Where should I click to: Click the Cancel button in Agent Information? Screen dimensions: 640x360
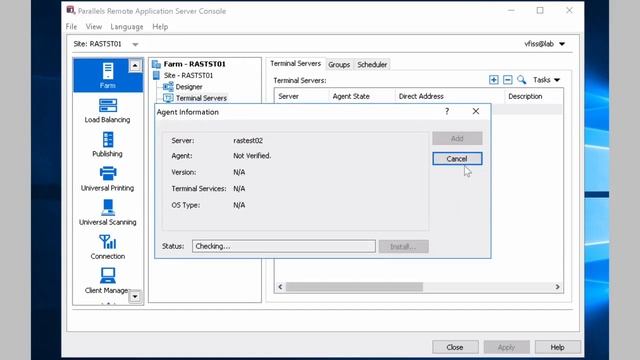pyautogui.click(x=457, y=159)
